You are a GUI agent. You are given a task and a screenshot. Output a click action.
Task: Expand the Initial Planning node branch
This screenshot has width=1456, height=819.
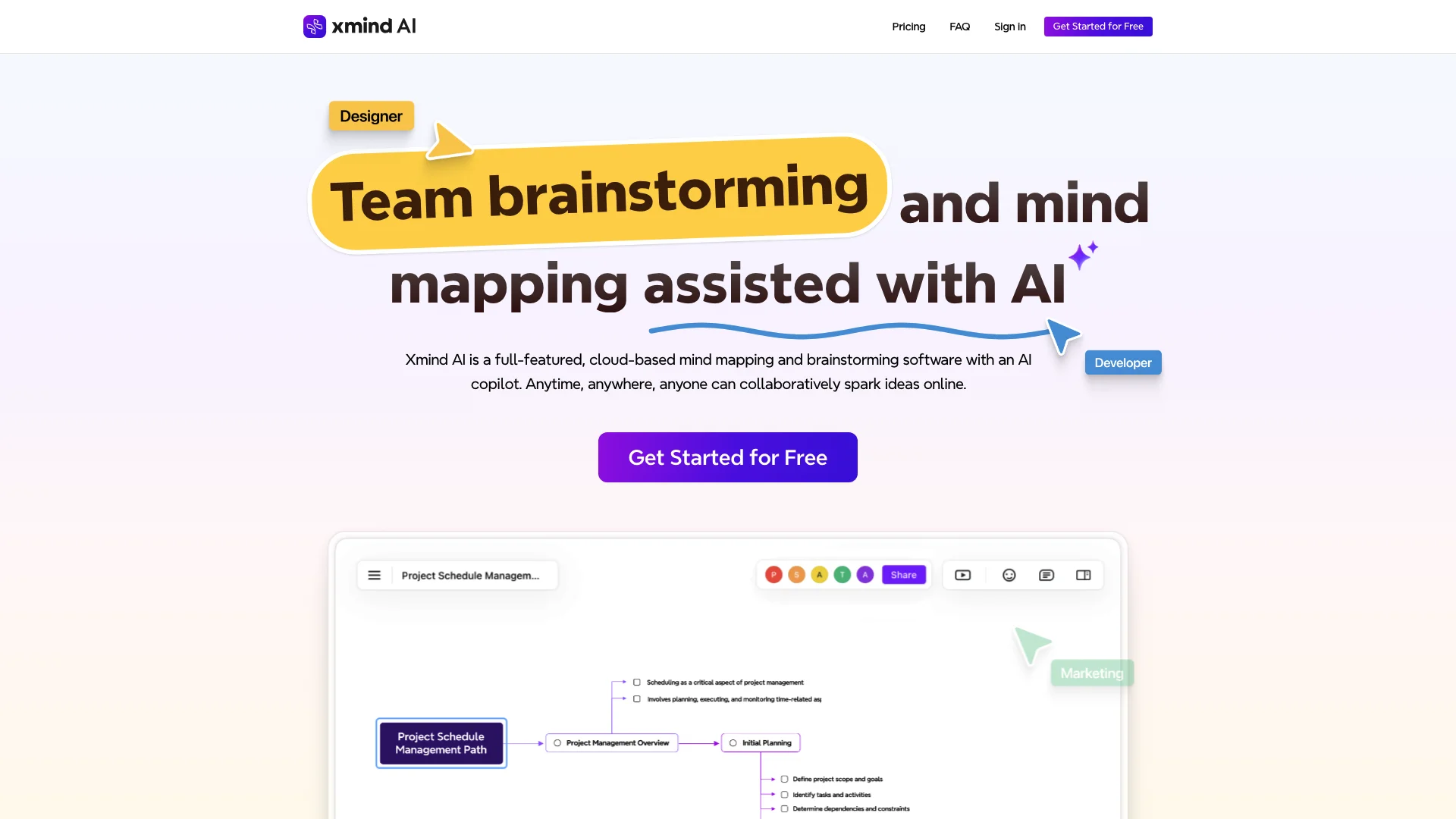click(732, 743)
